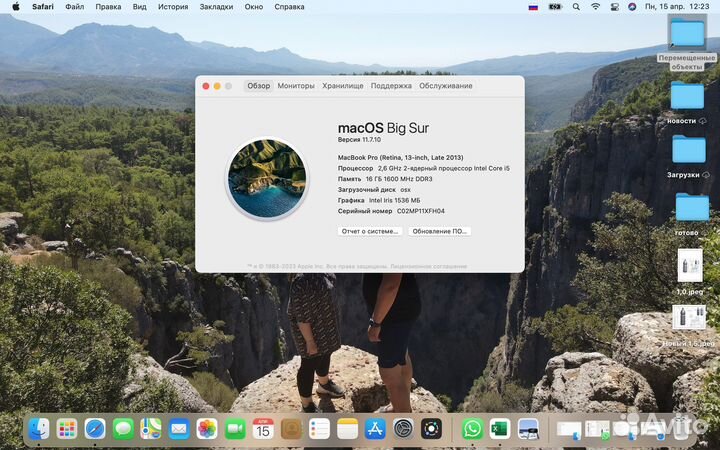Image resolution: width=720 pixels, height=450 pixels.
Task: Click the Загрузочный диск osx line
Action: click(x=374, y=190)
